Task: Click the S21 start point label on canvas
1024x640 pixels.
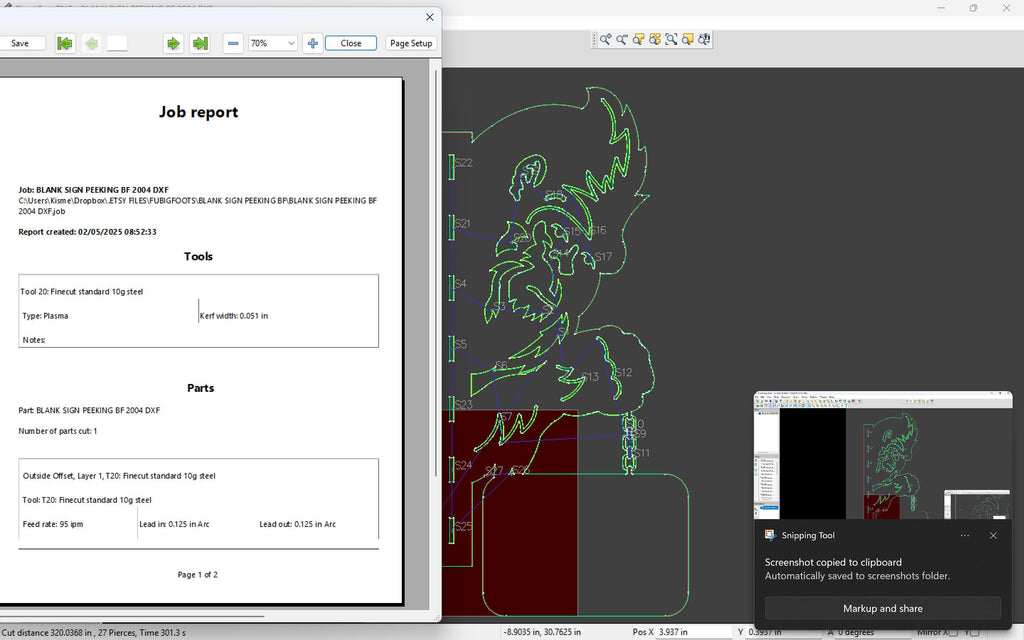Action: (x=462, y=223)
